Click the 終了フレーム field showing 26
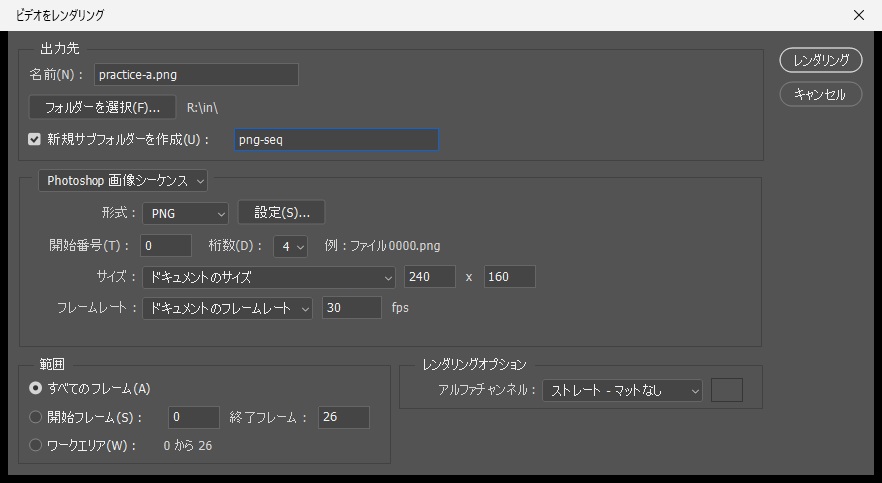The image size is (882, 483). 344,417
